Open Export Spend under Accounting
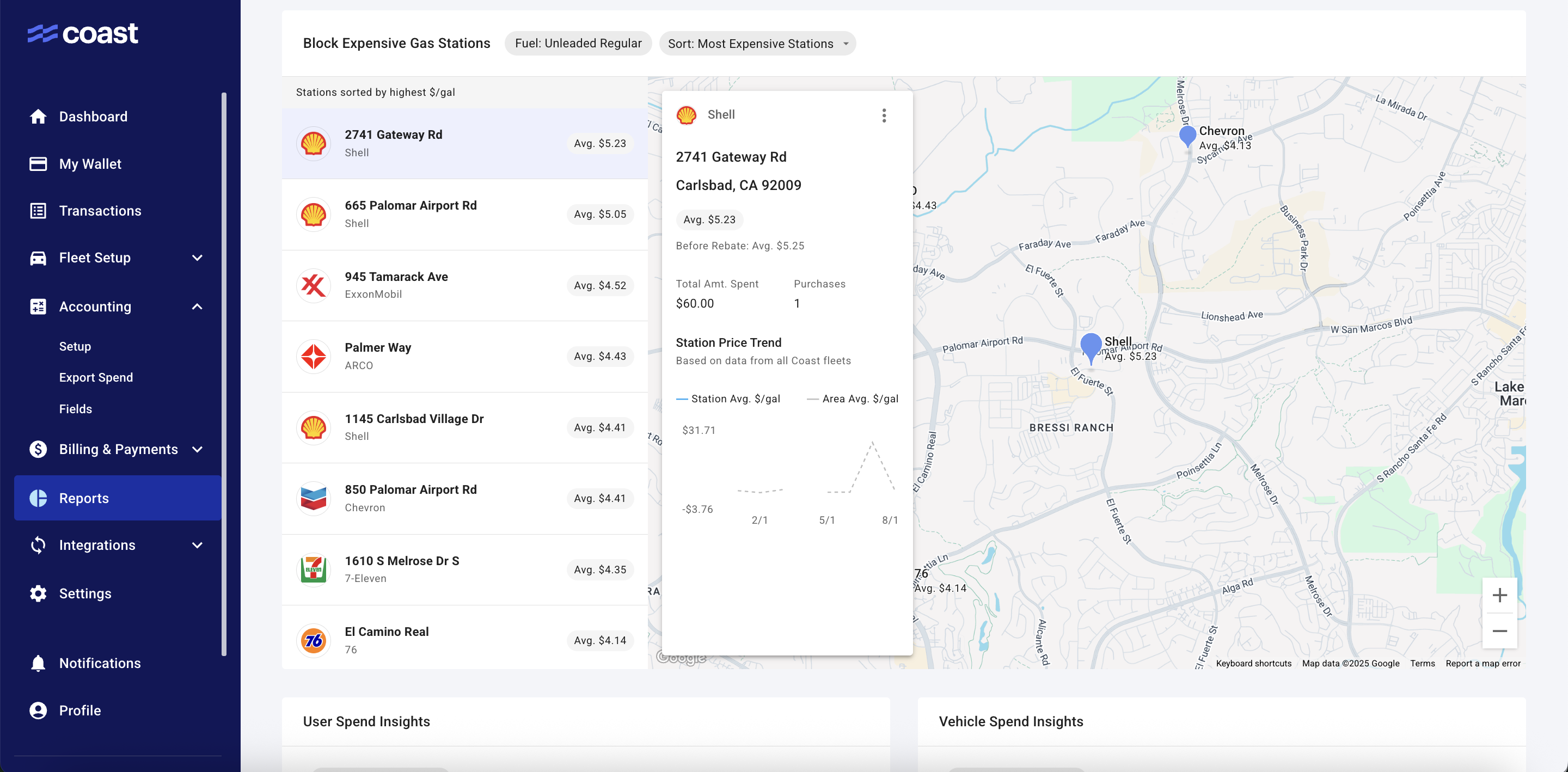Viewport: 1568px width, 772px height. click(x=96, y=377)
